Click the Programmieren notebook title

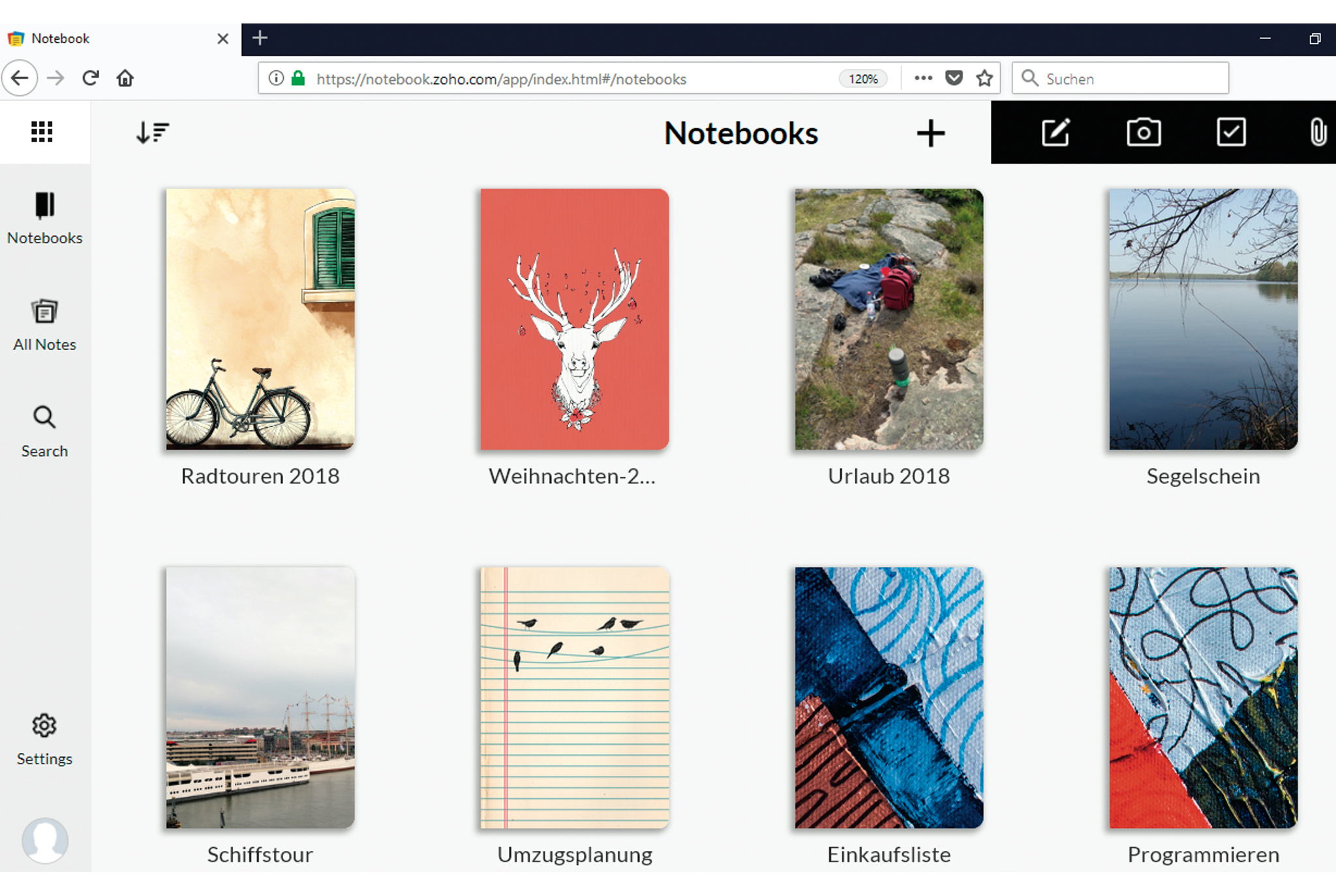pos(1203,854)
